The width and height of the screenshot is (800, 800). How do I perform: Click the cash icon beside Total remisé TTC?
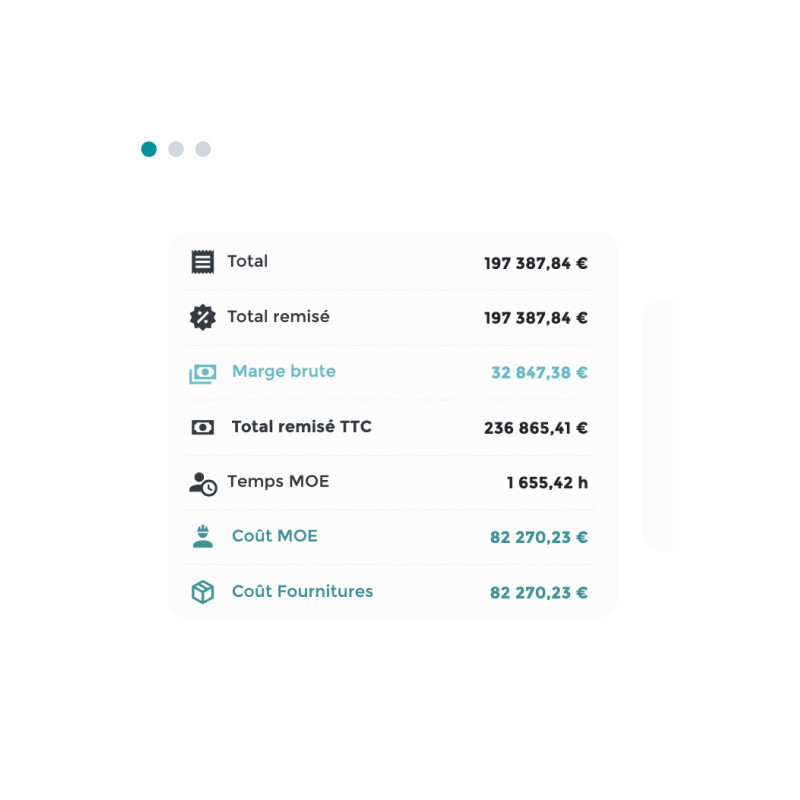click(203, 427)
